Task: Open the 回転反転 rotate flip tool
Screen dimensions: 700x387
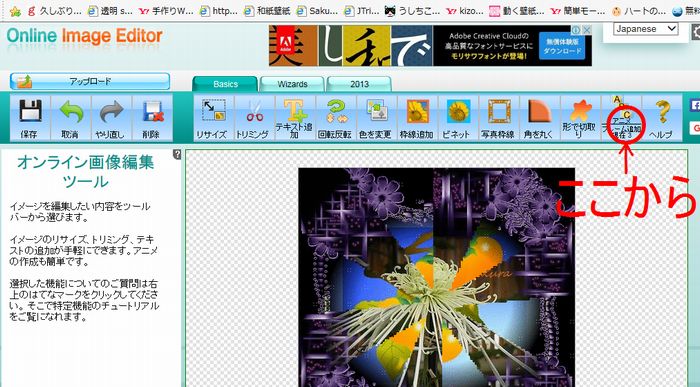Action: point(335,118)
